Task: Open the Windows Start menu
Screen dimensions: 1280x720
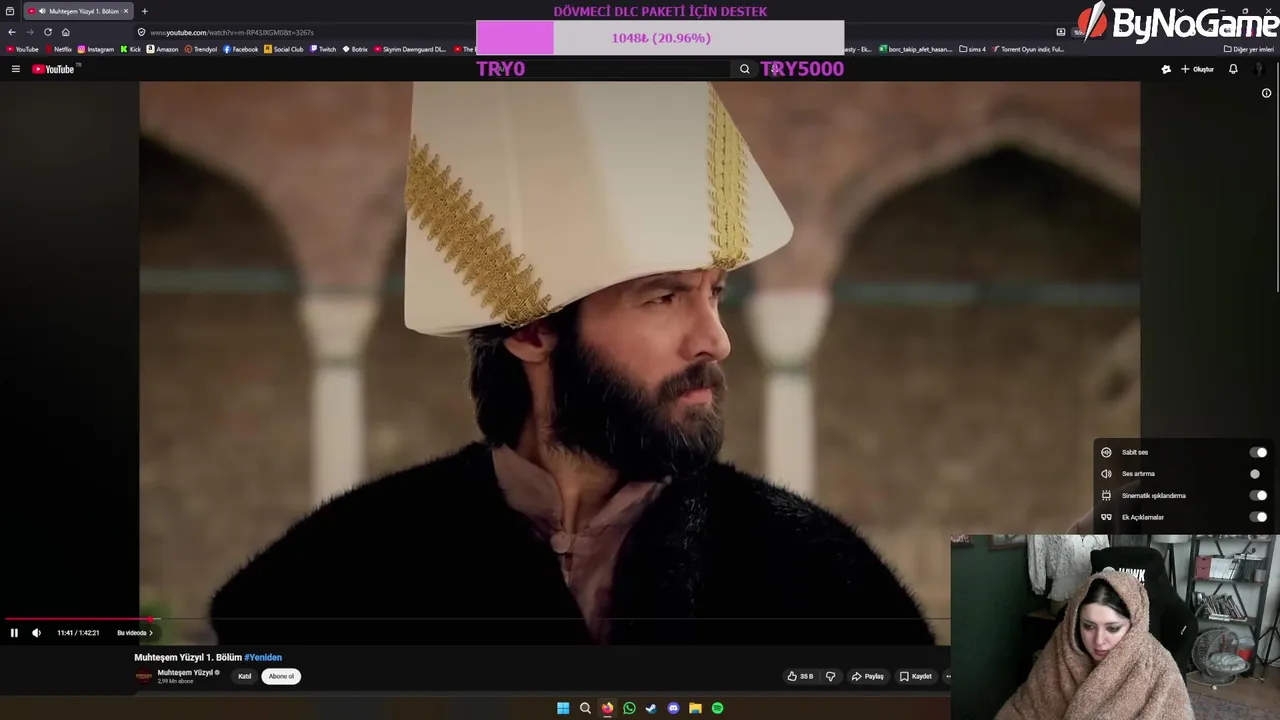Action: (x=563, y=708)
